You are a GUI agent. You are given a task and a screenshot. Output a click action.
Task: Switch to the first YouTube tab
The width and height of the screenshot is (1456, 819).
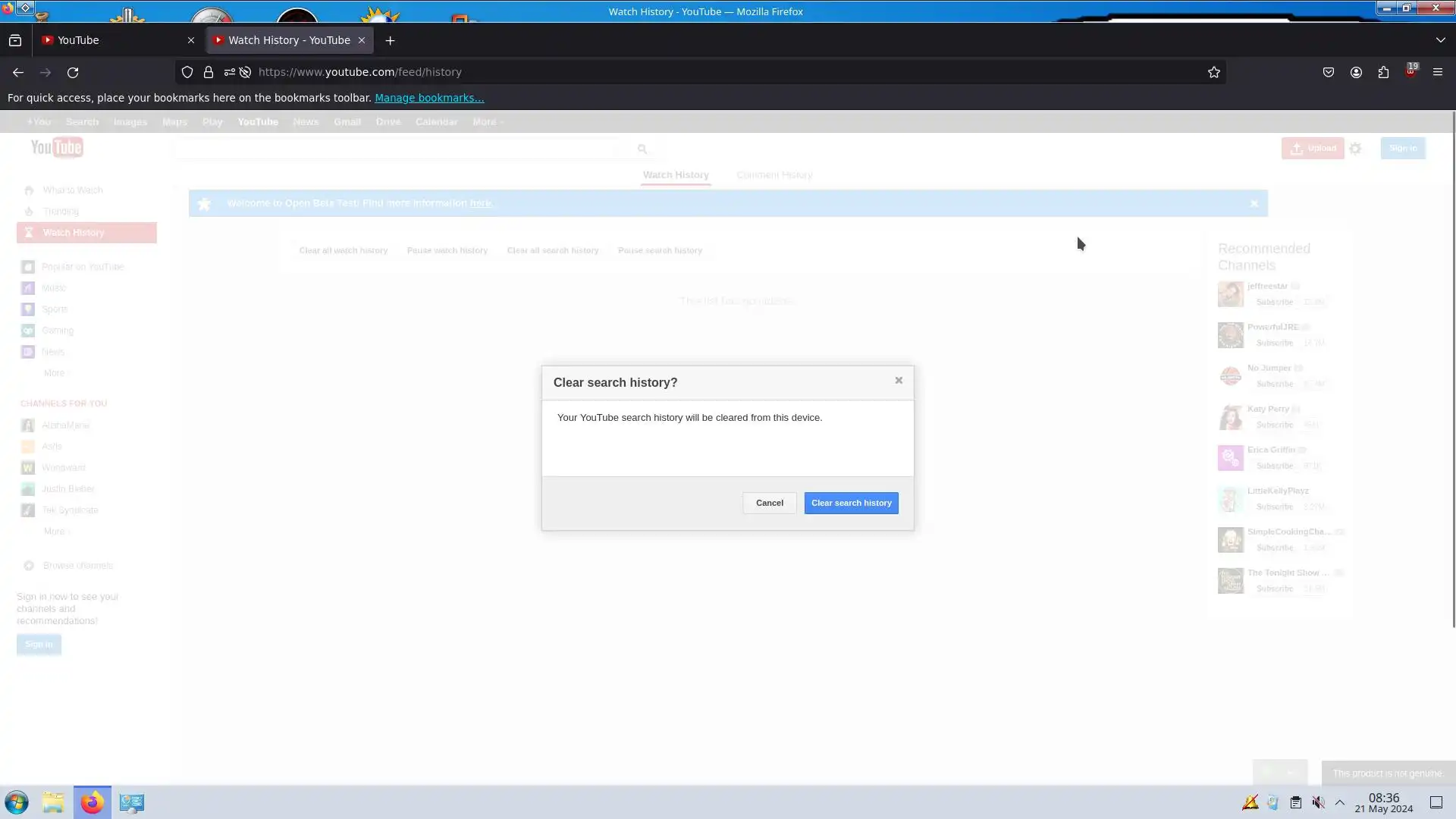click(x=114, y=40)
